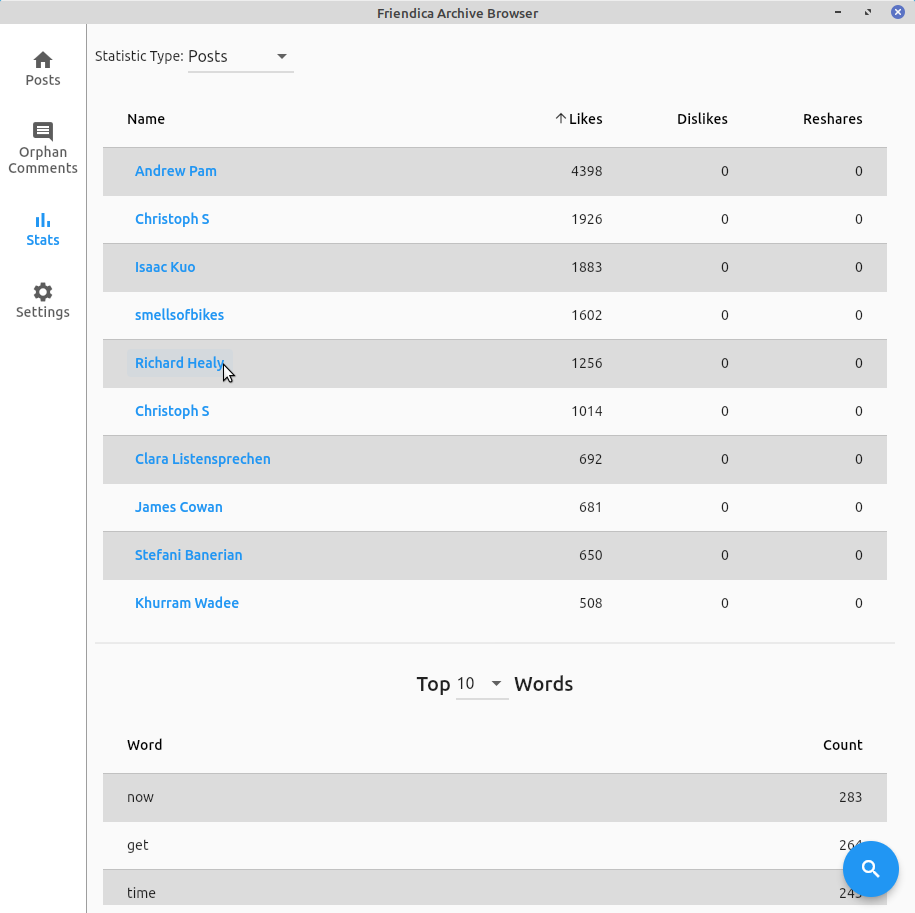Click the sort arrow beside Likes

(x=561, y=119)
